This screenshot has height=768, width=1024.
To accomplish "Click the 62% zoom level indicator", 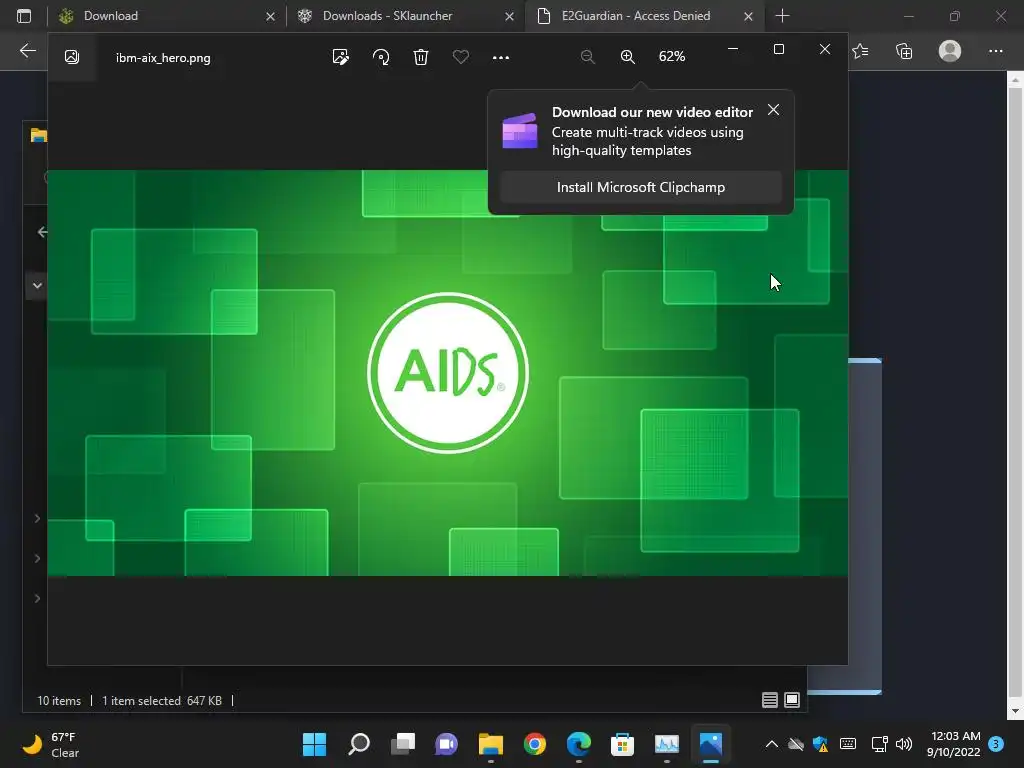I will 672,57.
